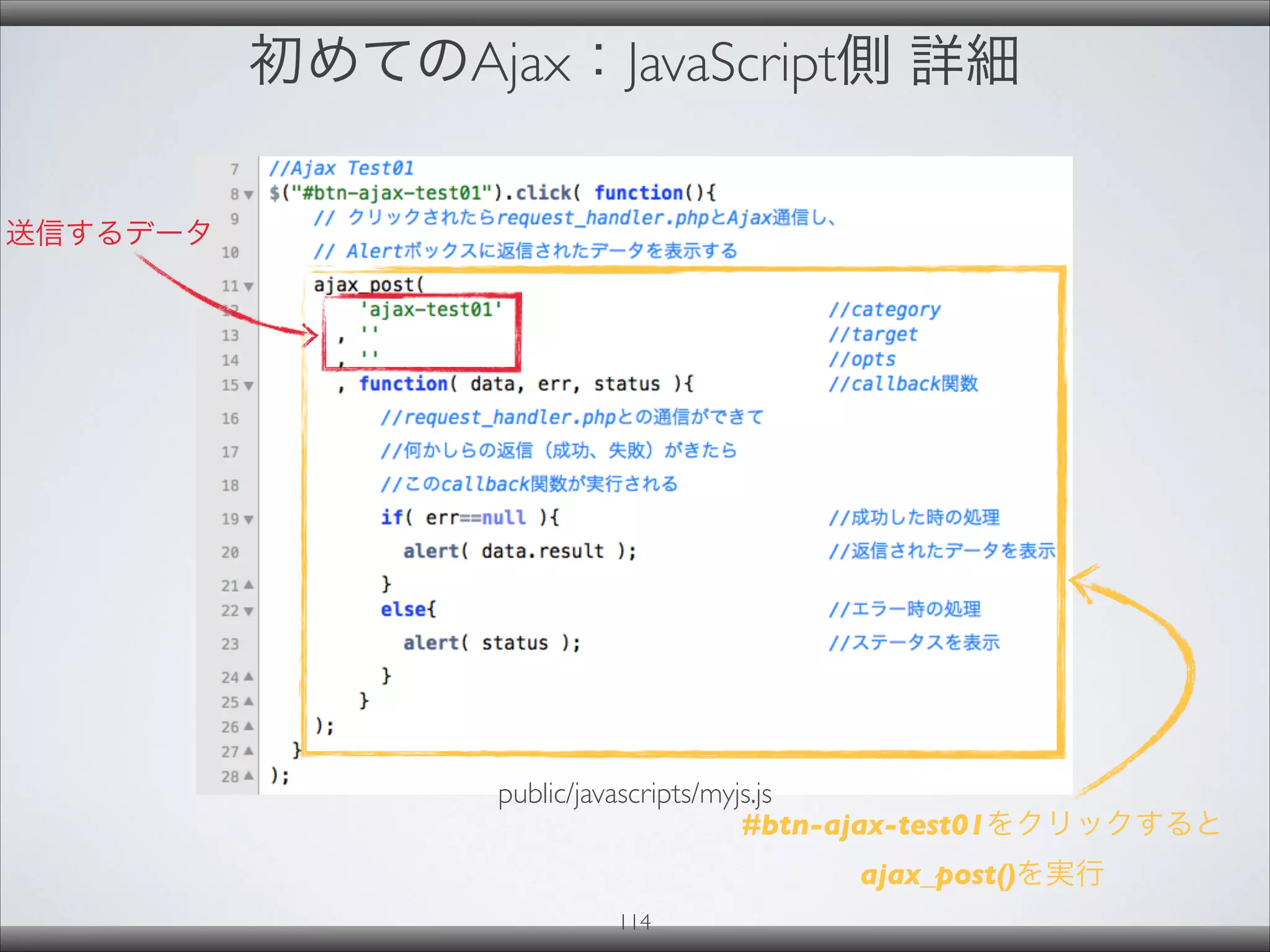1270x952 pixels.
Task: Click line number 7 in the gutter
Action: 234,169
